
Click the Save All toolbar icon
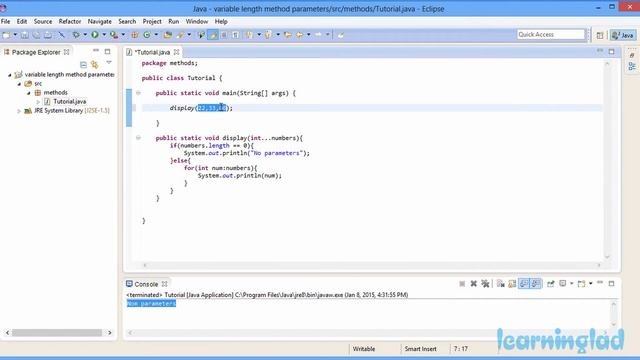36,35
